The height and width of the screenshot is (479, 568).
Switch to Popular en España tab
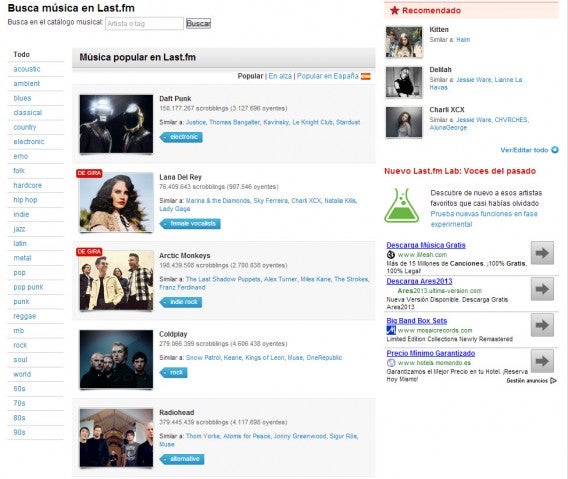pyautogui.click(x=327, y=76)
